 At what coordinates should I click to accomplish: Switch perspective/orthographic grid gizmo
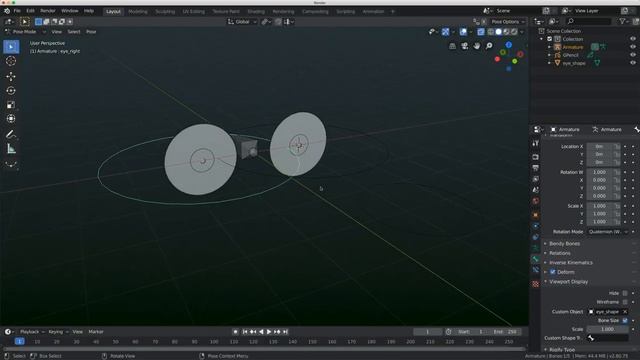click(452, 46)
